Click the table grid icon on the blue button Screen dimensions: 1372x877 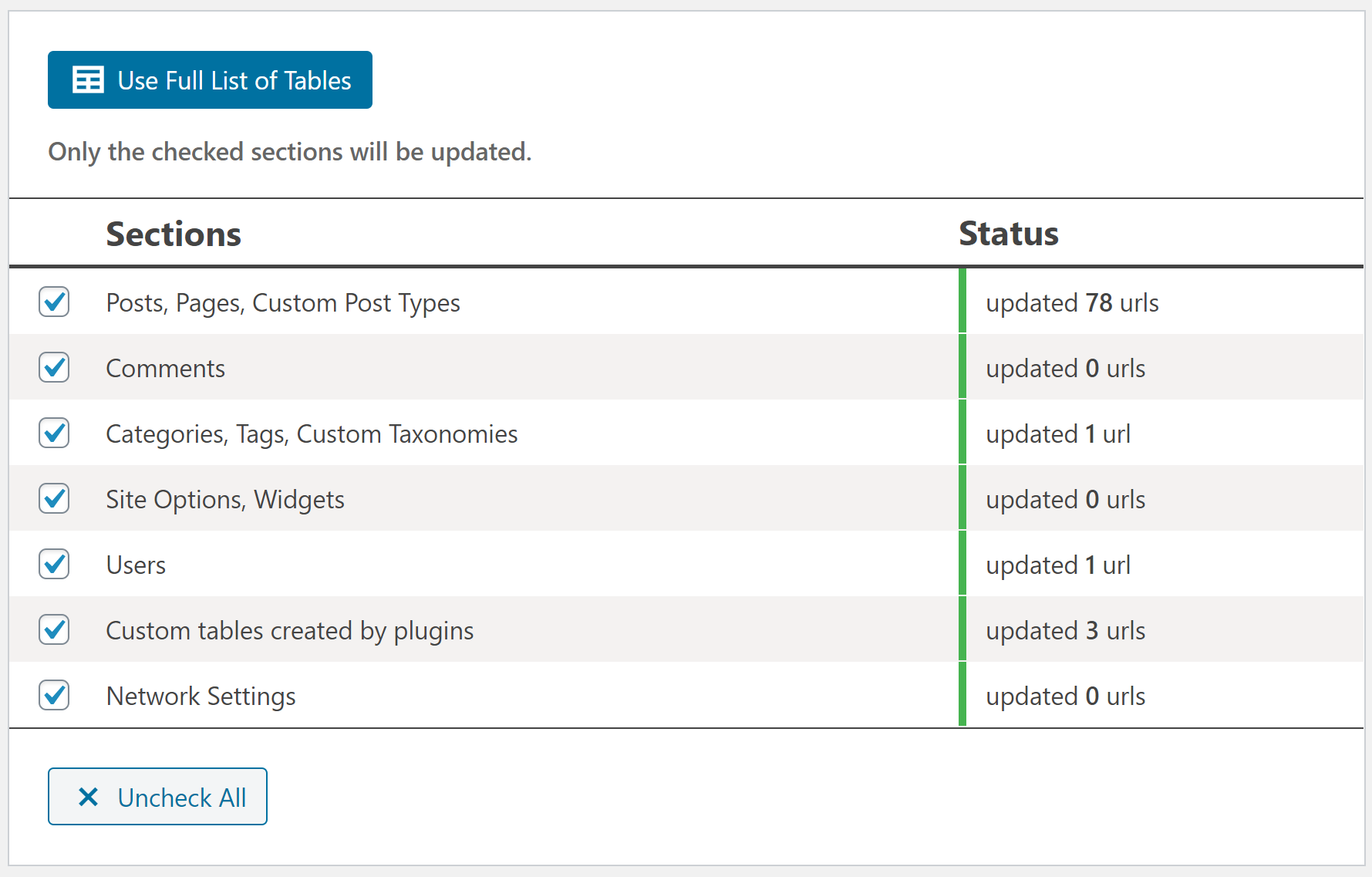pos(87,79)
